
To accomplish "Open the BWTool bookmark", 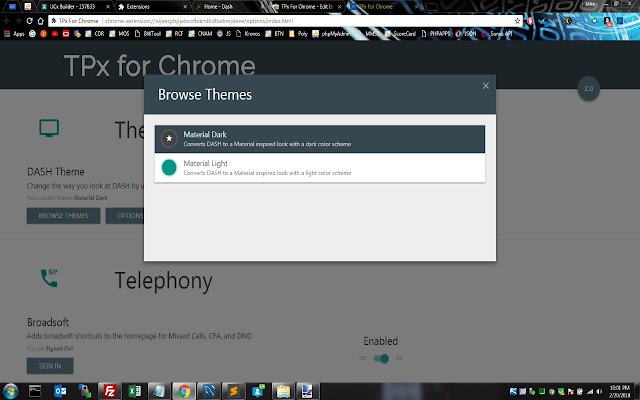I will 147,34.
